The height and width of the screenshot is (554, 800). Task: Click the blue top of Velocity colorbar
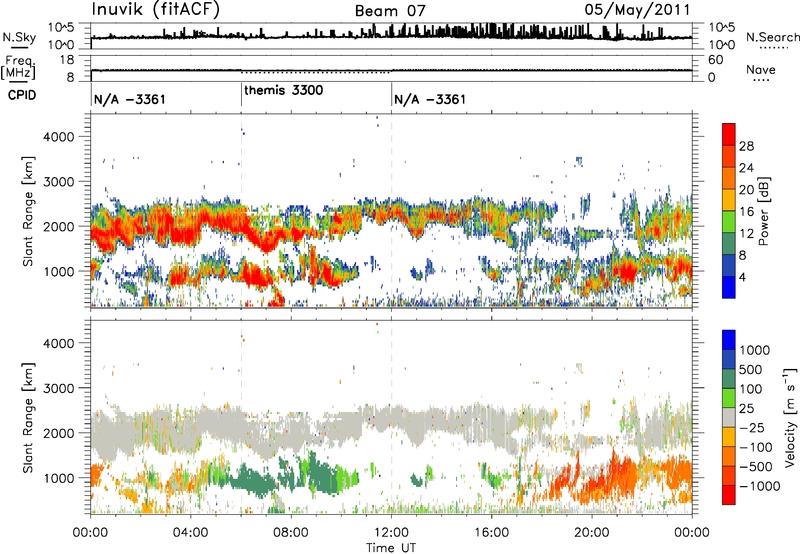point(729,340)
